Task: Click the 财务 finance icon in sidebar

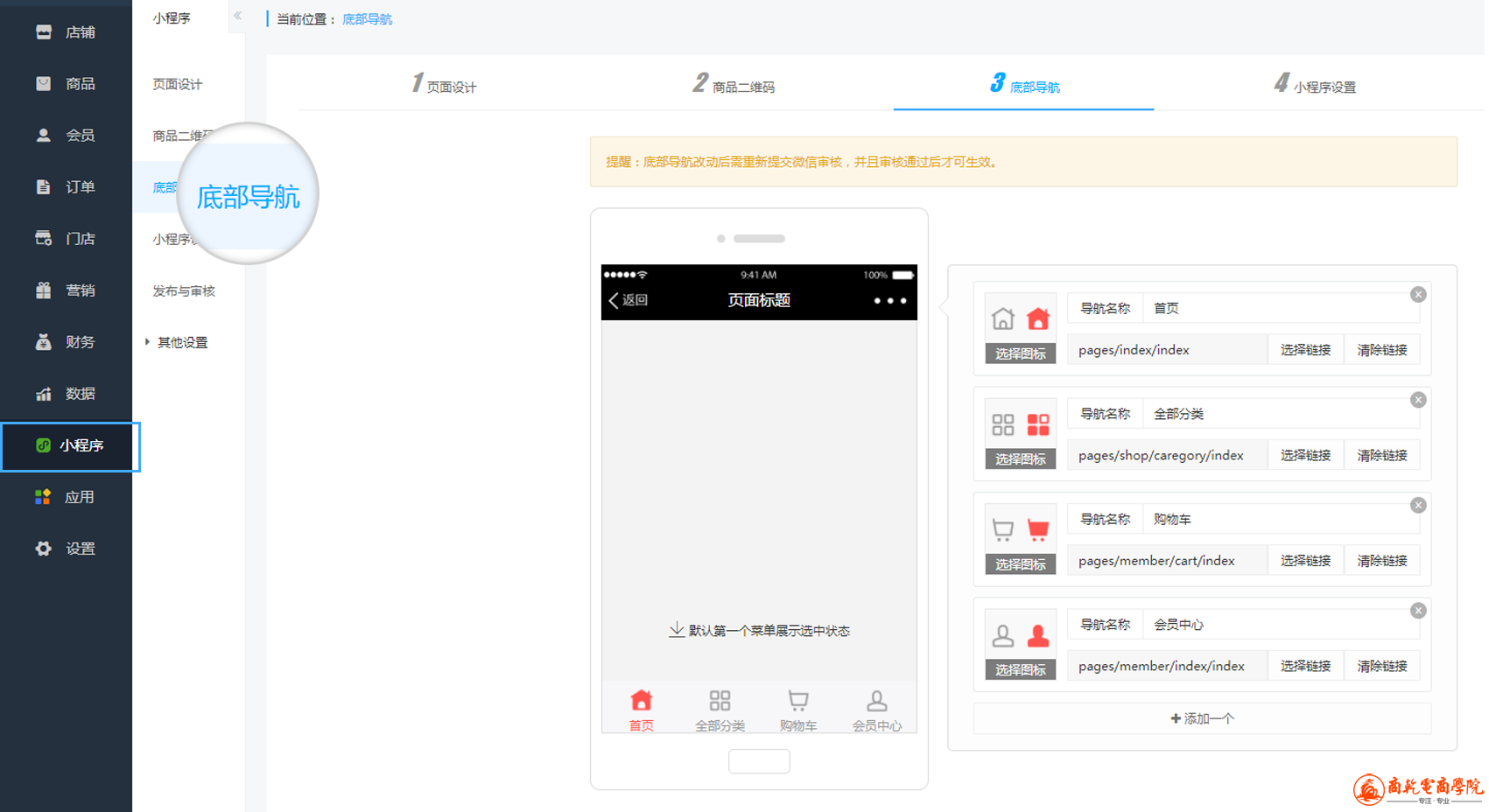Action: pos(43,342)
